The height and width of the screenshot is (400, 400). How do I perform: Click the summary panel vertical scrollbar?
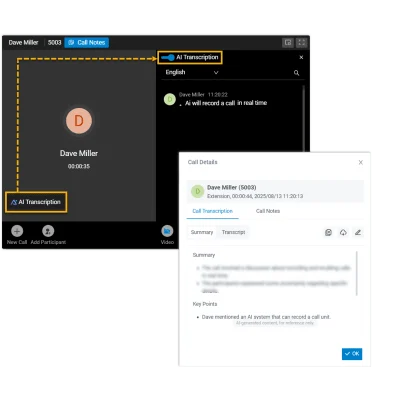[x=357, y=273]
